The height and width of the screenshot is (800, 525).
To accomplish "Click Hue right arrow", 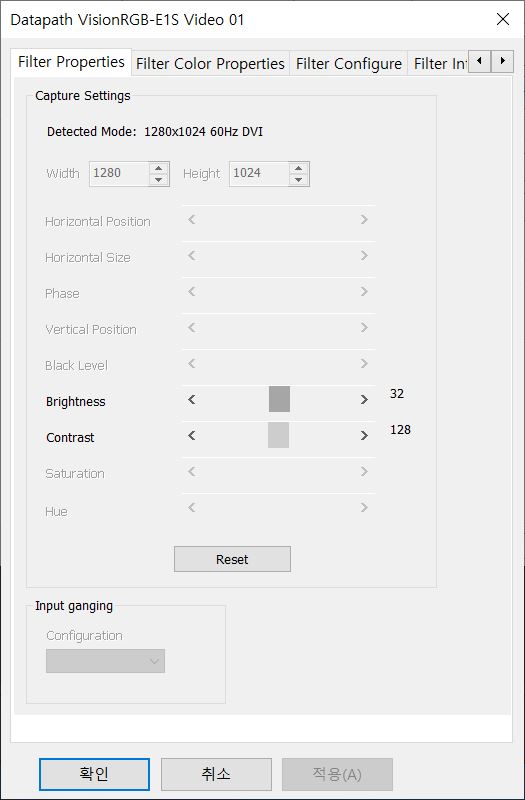I will coord(364,508).
